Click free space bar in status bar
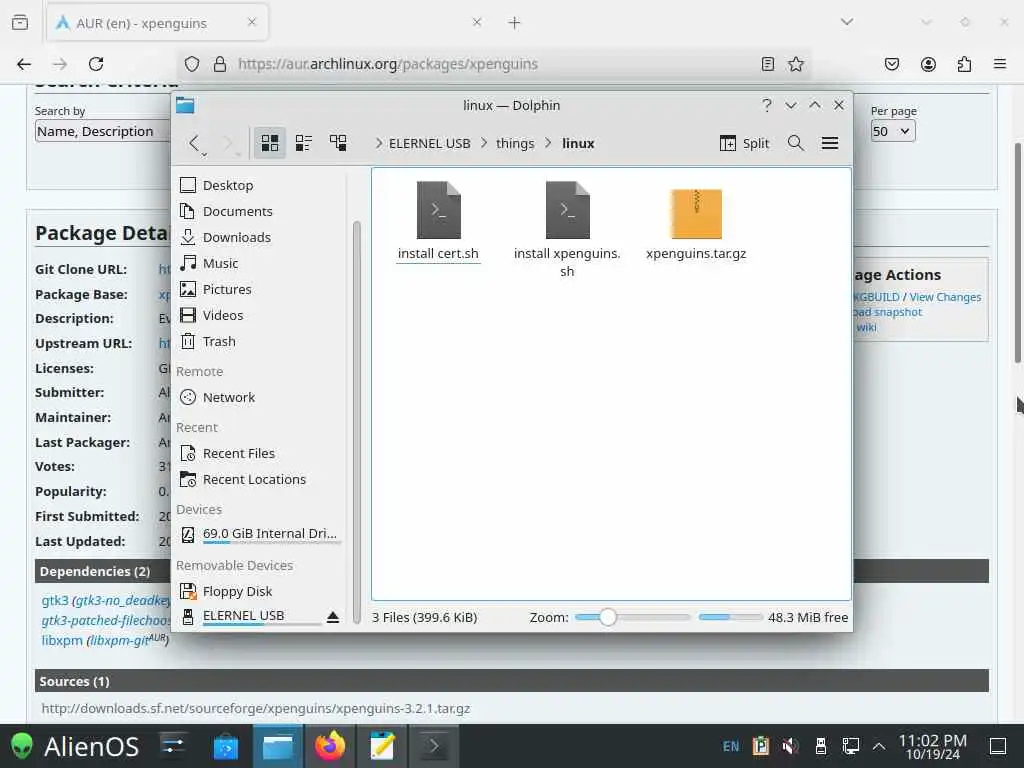Image resolution: width=1024 pixels, height=768 pixels. (730, 617)
